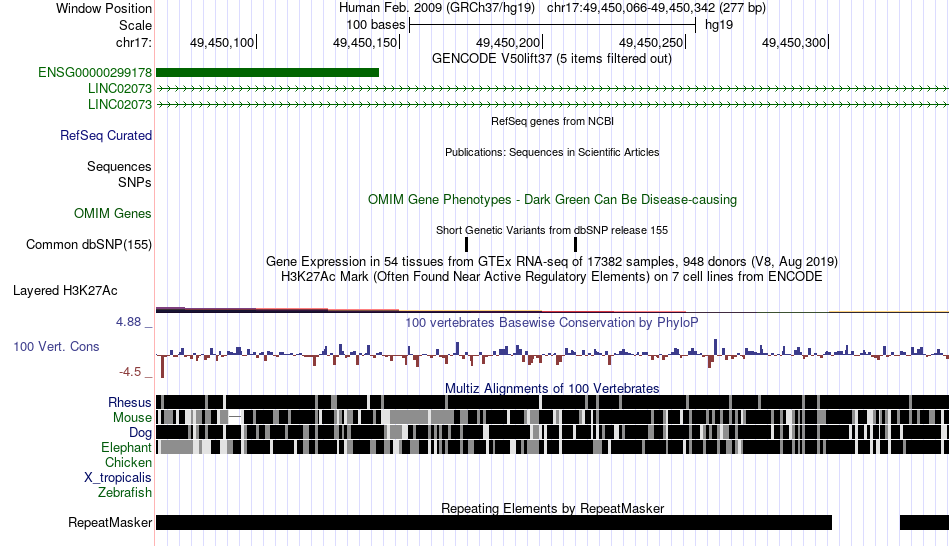Click the chr17: base position label
The width and height of the screenshot is (950, 546).
pyautogui.click(x=134, y=42)
